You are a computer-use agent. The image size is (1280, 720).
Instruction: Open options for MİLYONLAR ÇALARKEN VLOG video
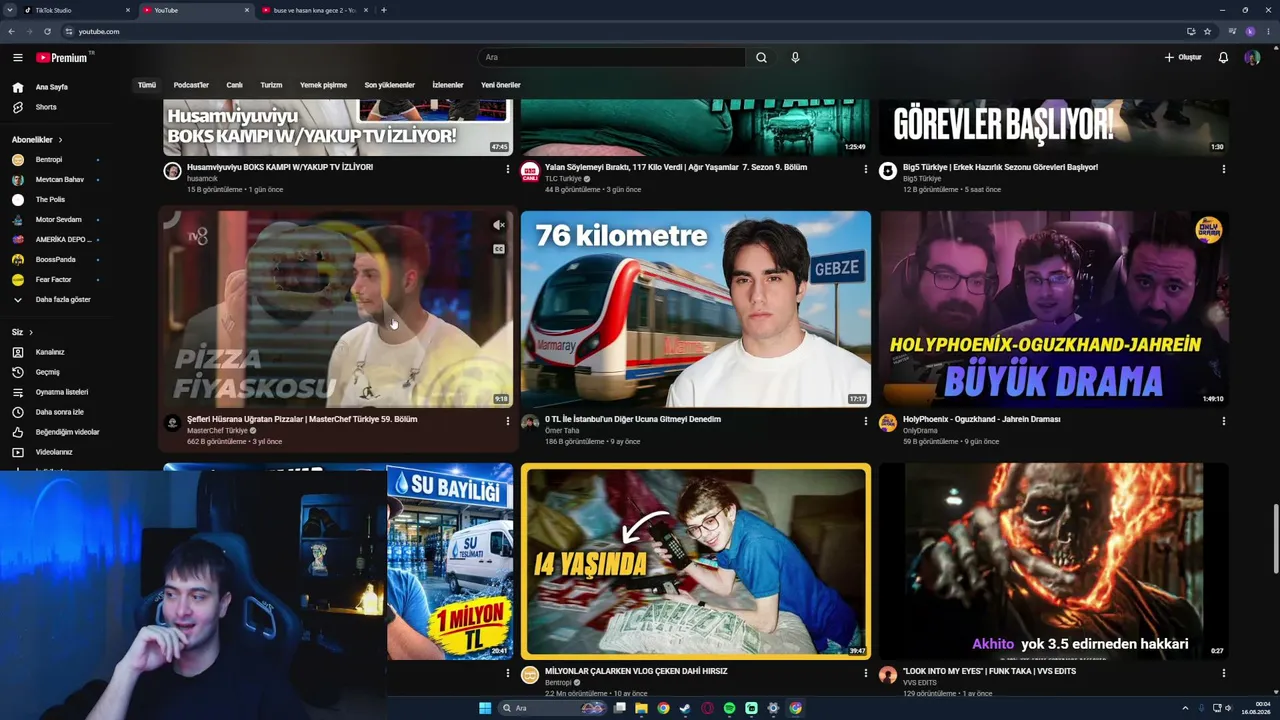click(x=866, y=673)
